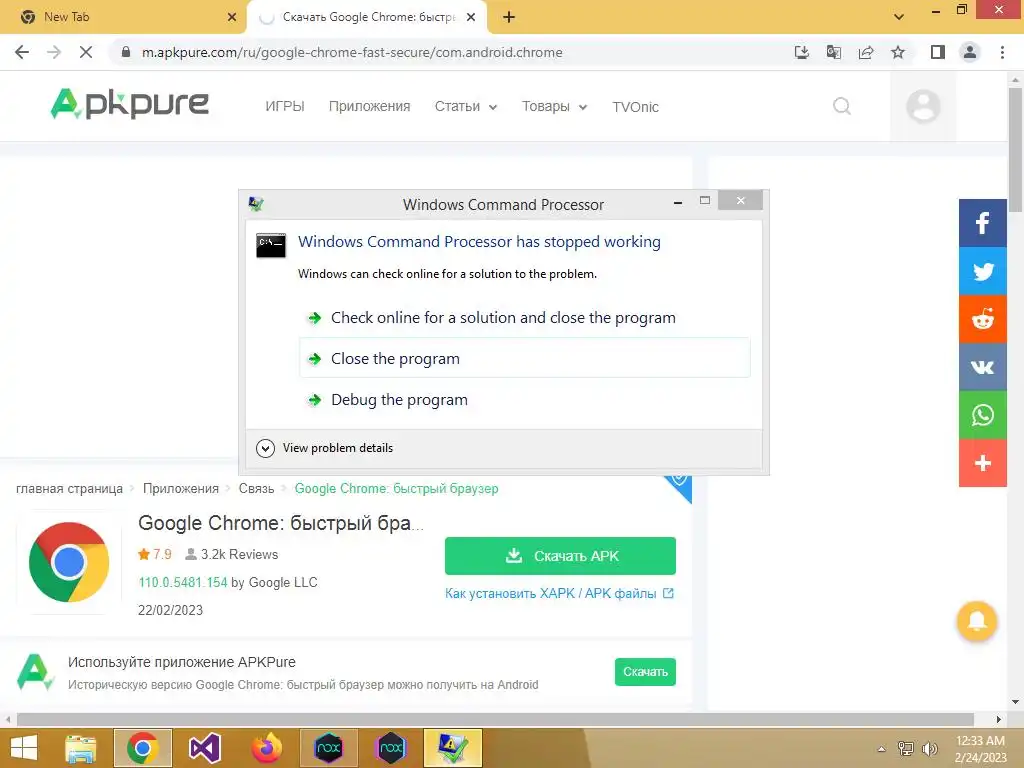Screen dimensions: 1024x768
Task: Share on VK
Action: coord(982,366)
